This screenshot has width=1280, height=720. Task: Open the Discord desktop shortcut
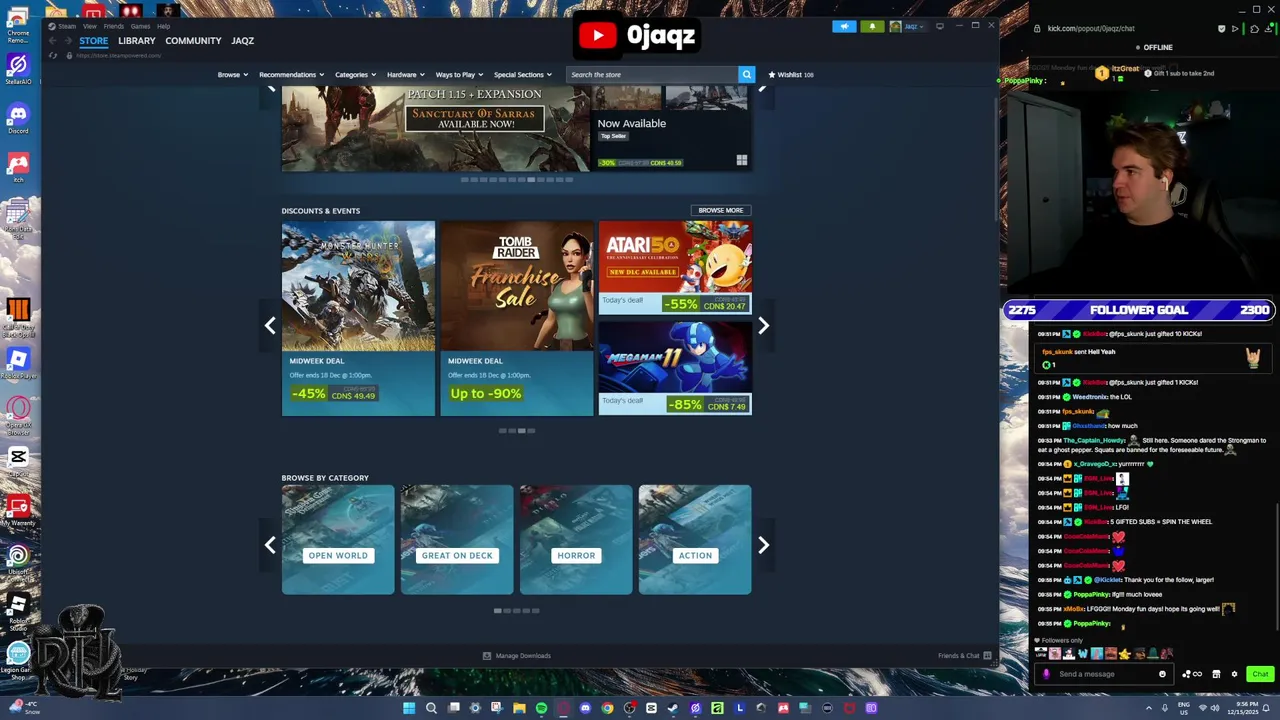[18, 118]
